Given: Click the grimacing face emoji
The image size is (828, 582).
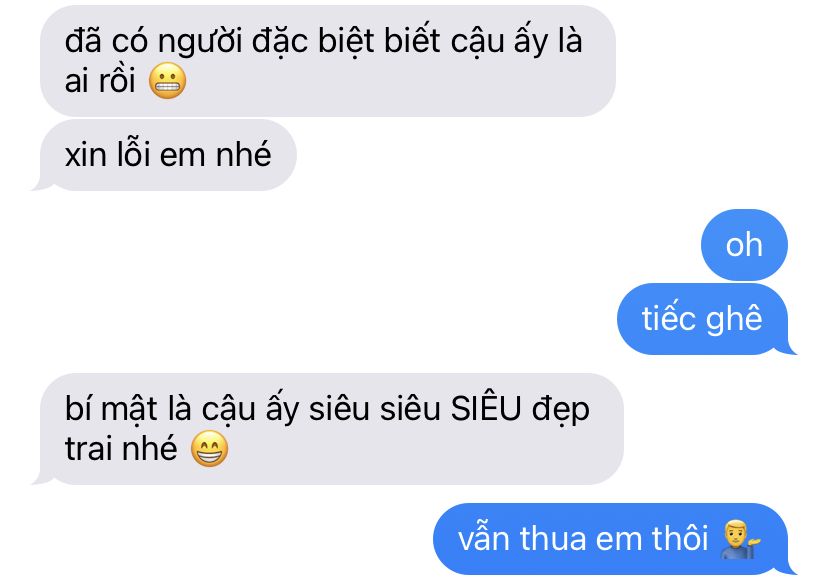Looking at the screenshot, I should tap(167, 81).
